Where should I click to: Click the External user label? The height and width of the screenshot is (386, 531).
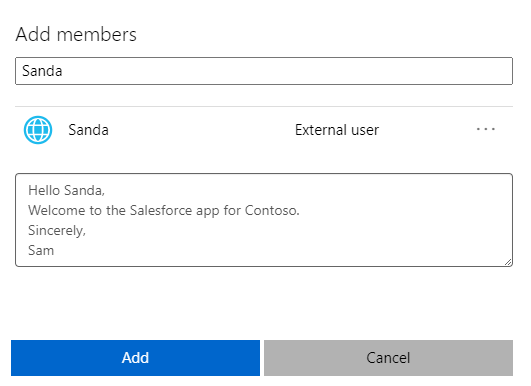337,130
